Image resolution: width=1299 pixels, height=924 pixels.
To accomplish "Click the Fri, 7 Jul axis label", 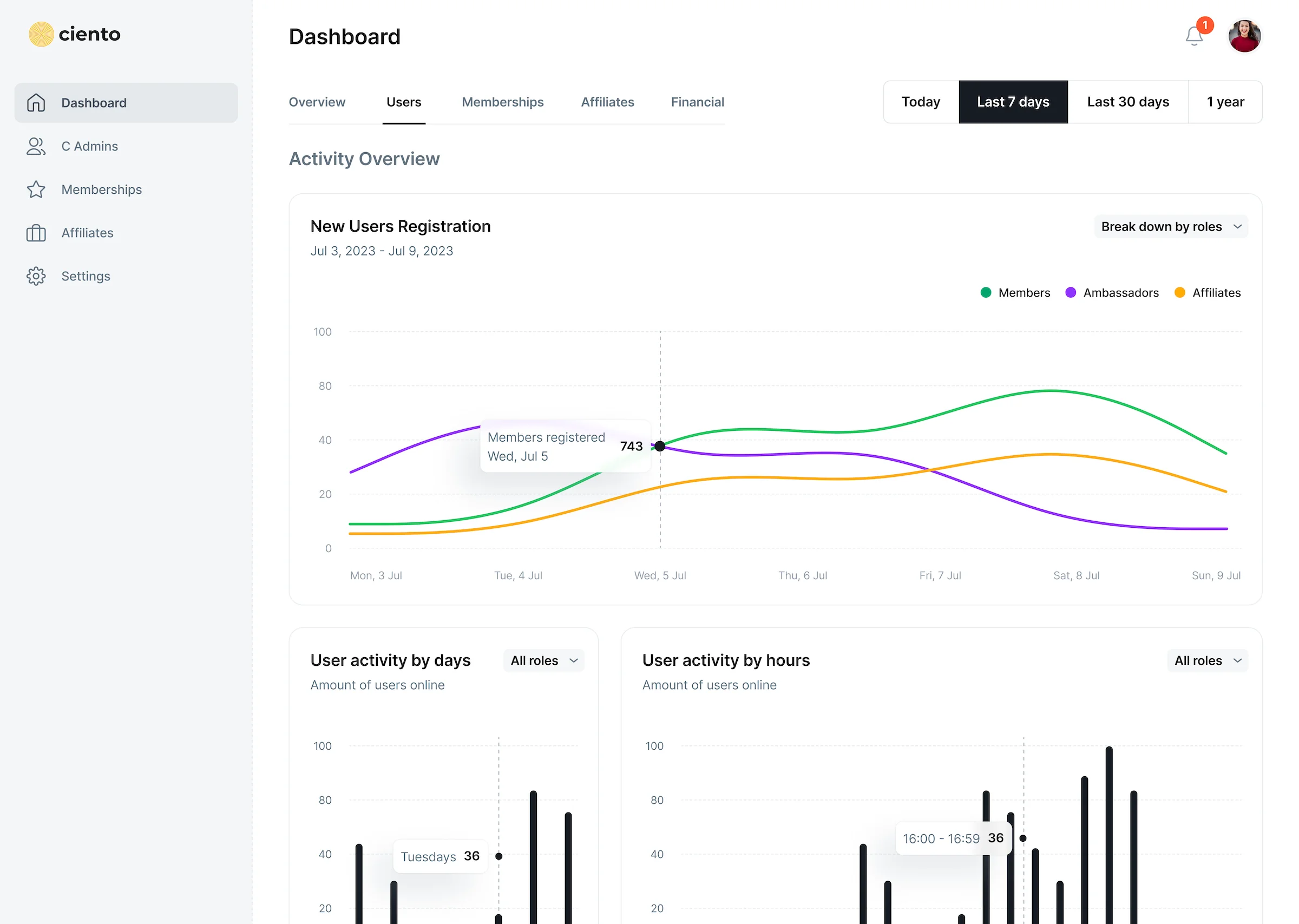I will (940, 575).
